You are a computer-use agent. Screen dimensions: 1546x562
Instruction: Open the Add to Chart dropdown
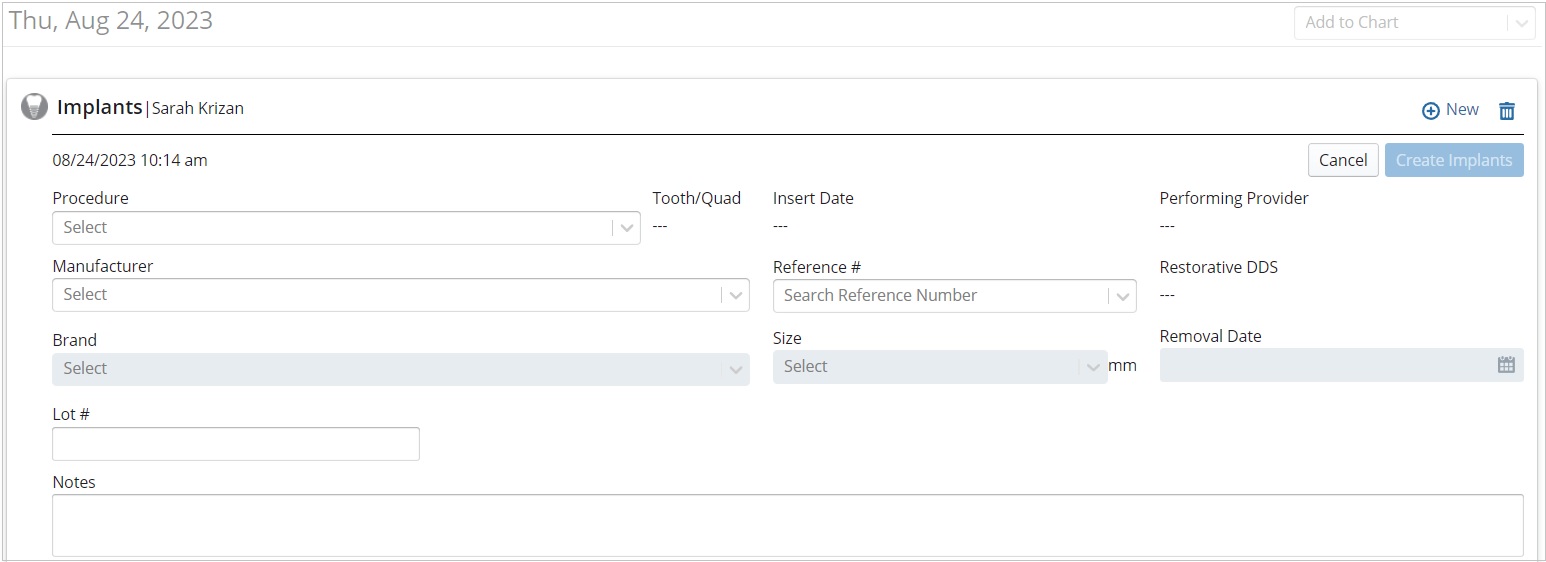click(1414, 23)
